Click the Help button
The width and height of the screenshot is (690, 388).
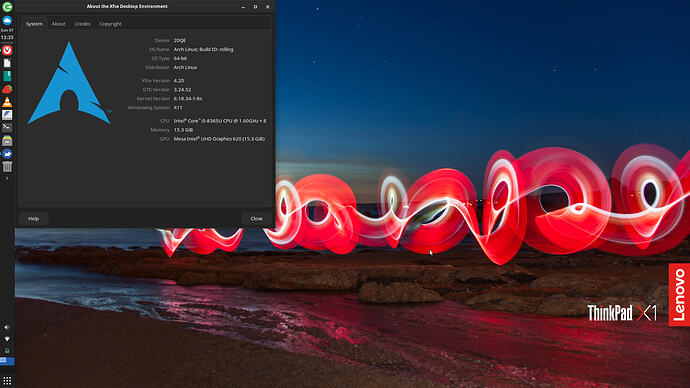33,219
